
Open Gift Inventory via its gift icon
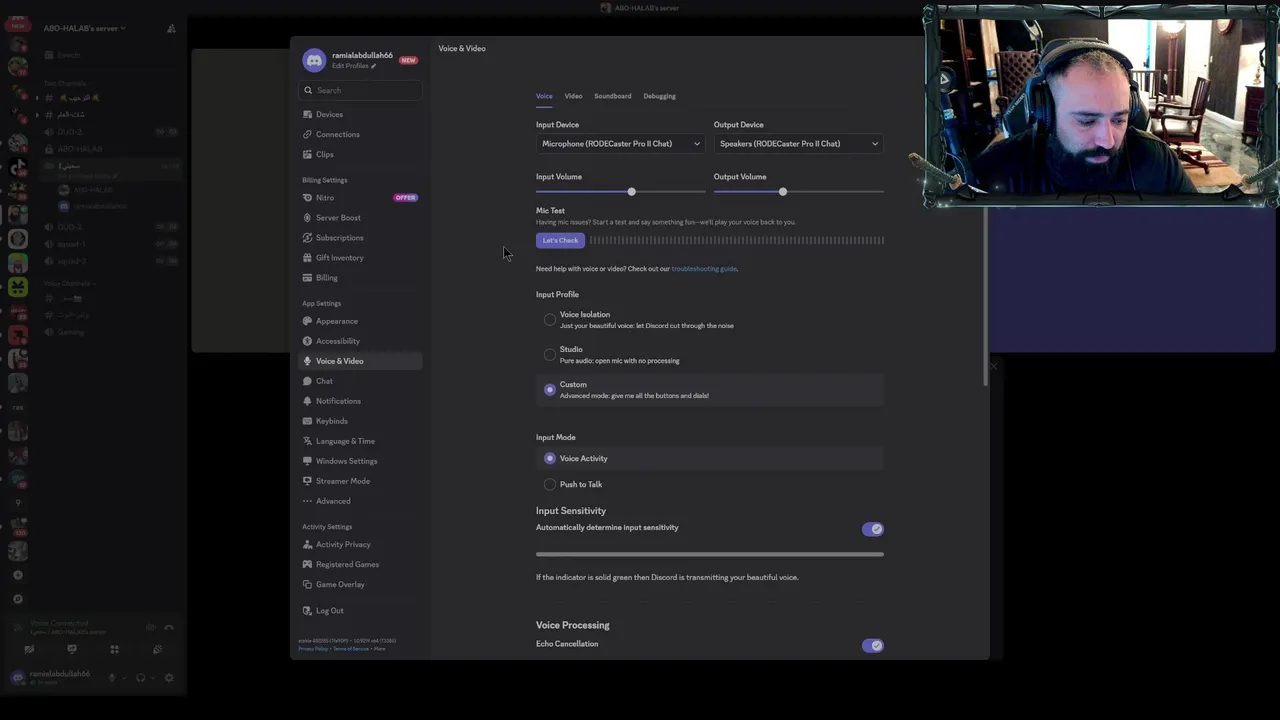click(308, 258)
